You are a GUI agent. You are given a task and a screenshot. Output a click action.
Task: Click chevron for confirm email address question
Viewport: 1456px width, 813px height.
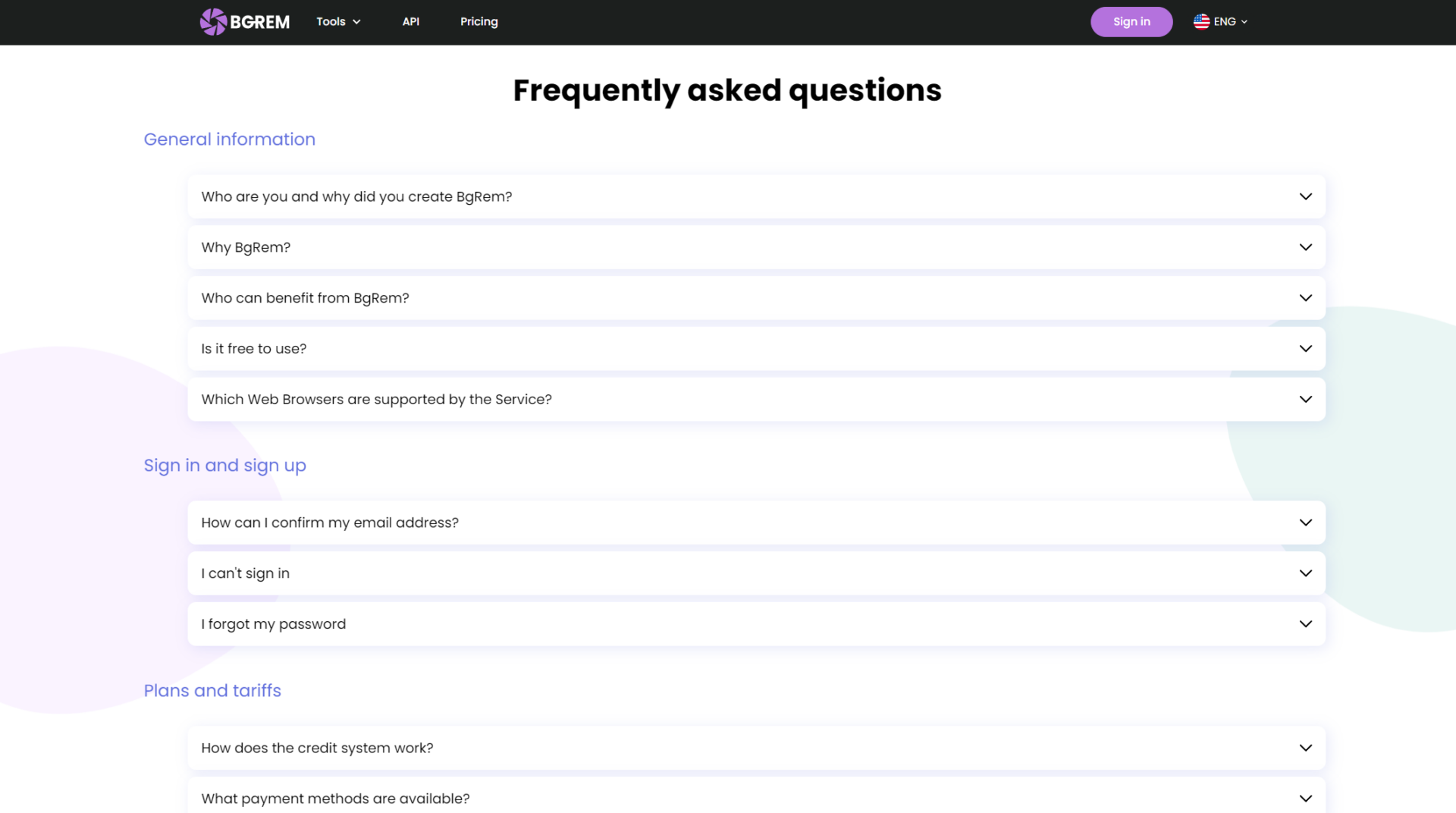pos(1305,523)
